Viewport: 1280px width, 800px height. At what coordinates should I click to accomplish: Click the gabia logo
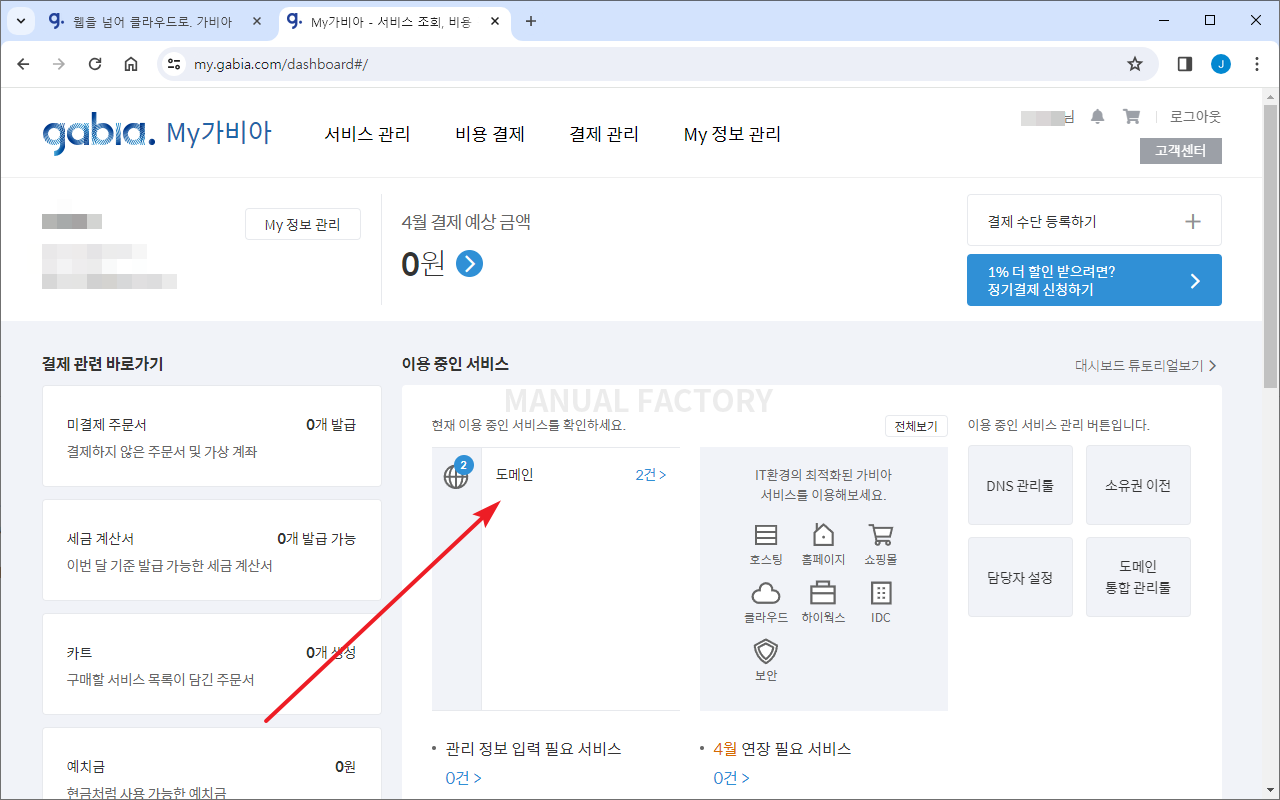pyautogui.click(x=99, y=134)
